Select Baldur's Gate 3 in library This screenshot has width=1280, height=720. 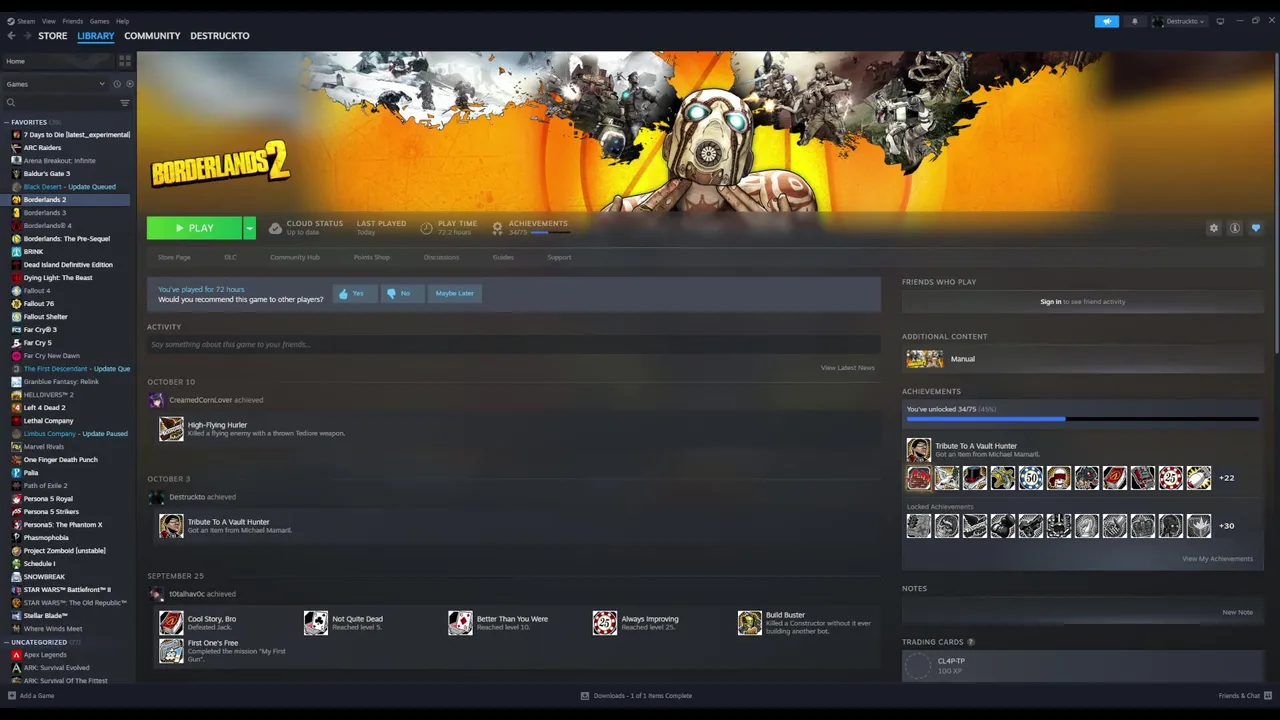[47, 174]
